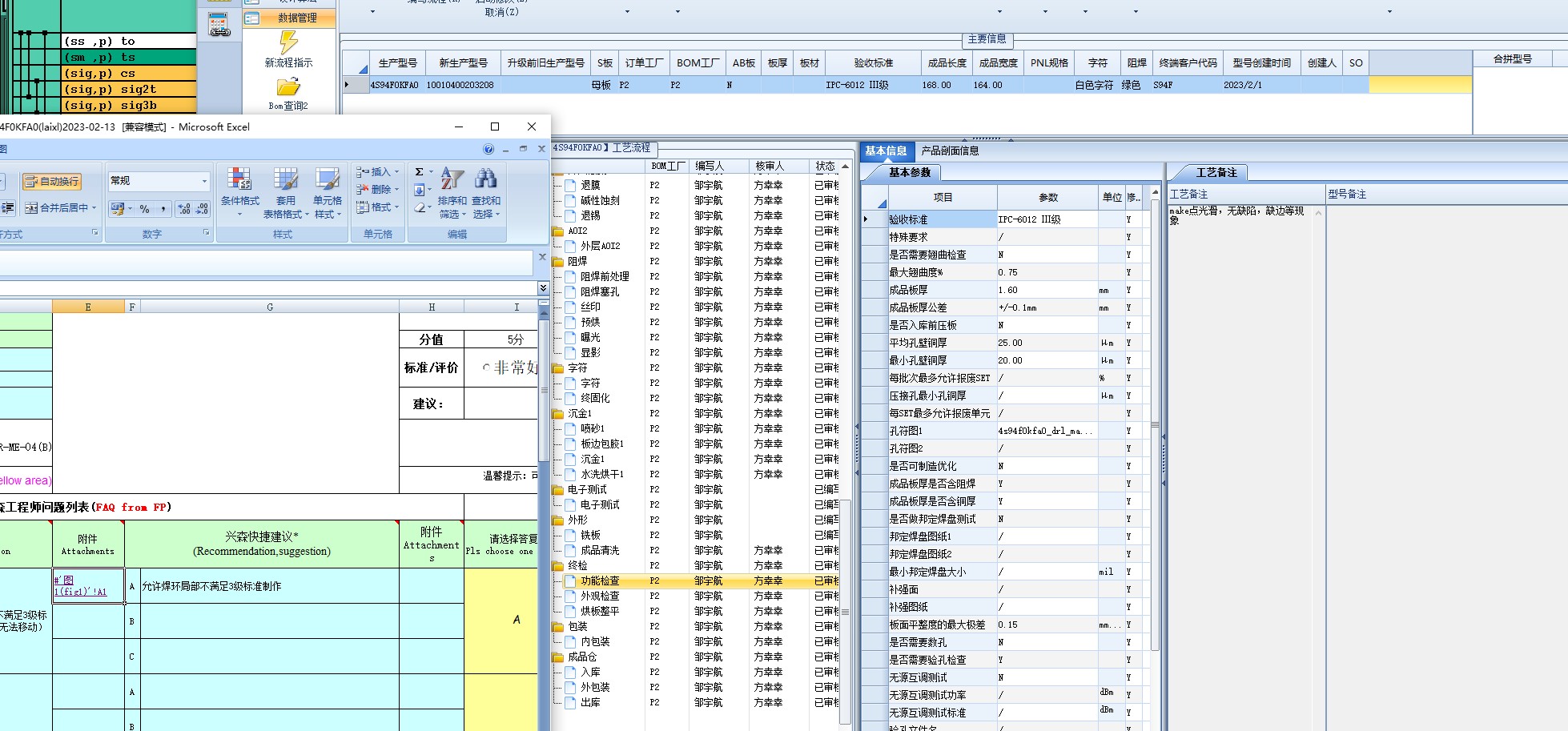Open the Bom查询2 folder icon
This screenshot has width=1568, height=731.
pos(288,86)
